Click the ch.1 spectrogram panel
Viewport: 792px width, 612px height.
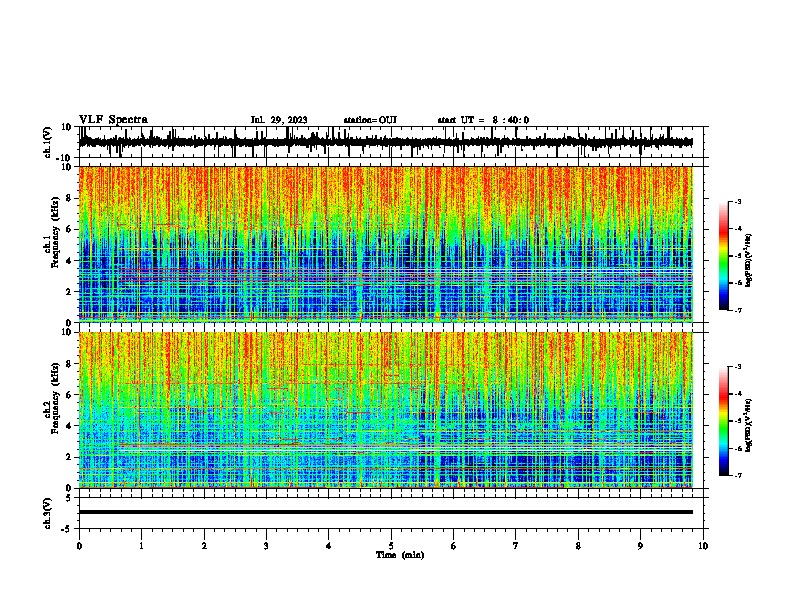tap(386, 244)
